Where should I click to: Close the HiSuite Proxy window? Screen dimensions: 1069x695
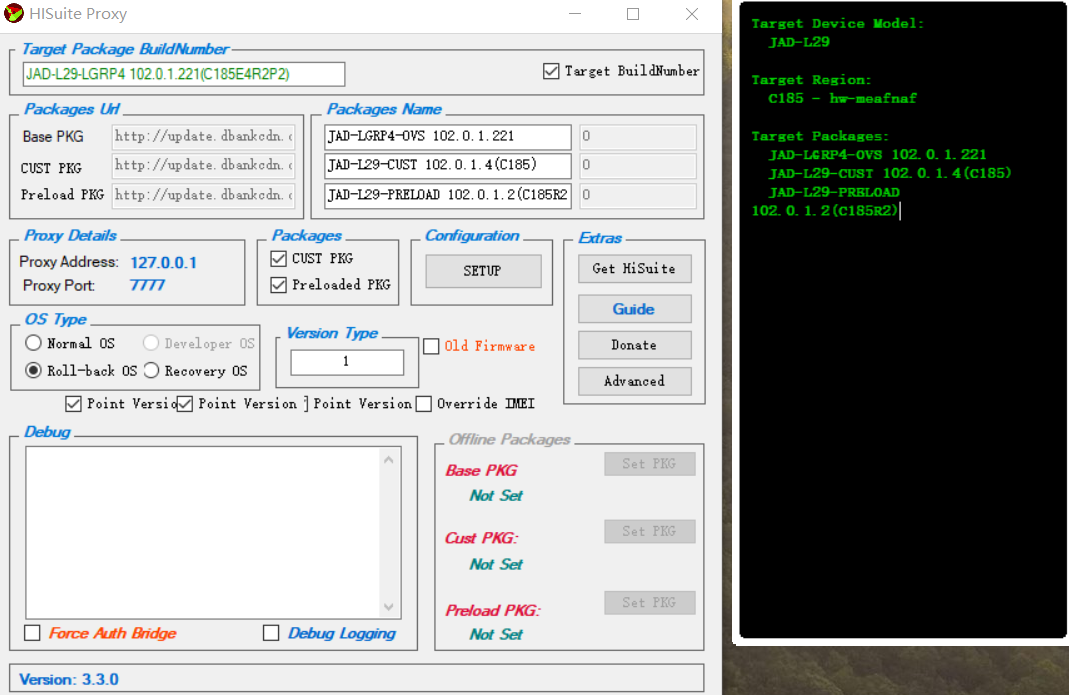click(x=691, y=14)
